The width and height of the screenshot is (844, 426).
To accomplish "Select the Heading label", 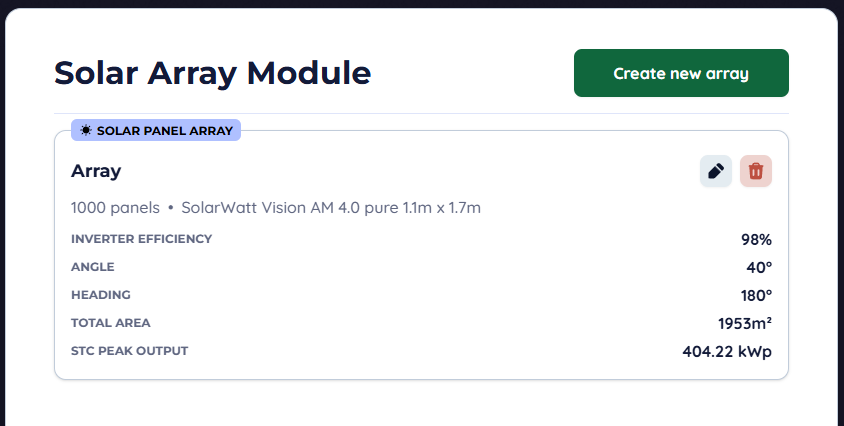I will click(x=101, y=295).
